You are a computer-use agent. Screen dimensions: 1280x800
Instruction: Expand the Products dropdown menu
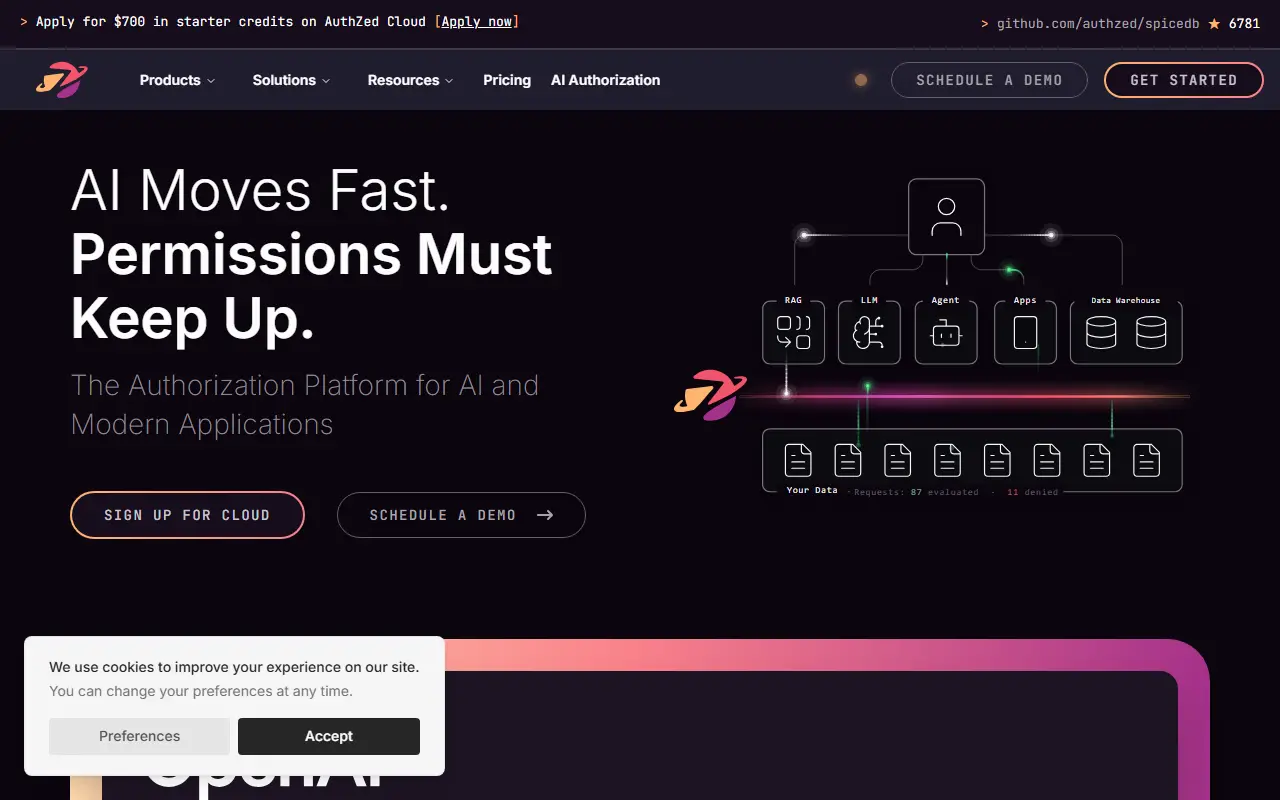click(177, 80)
